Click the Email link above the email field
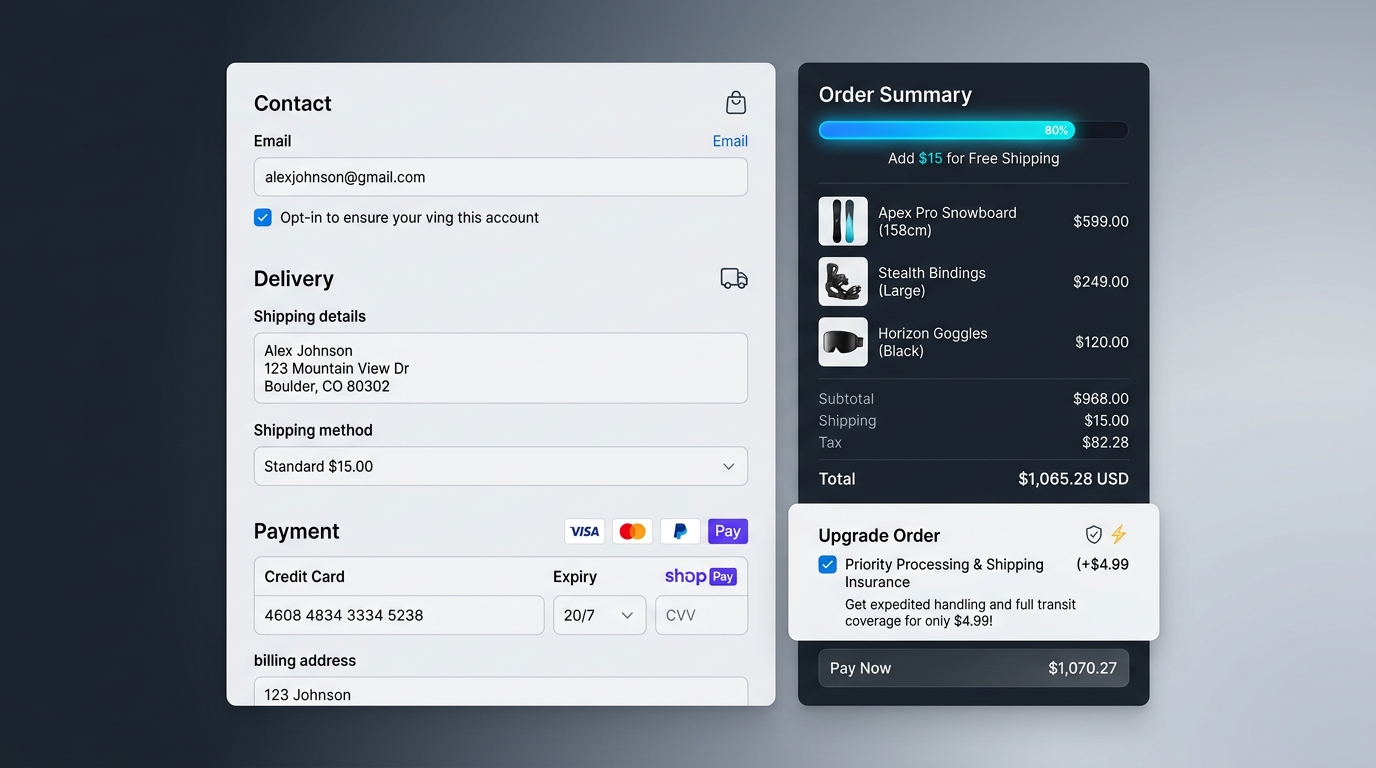Viewport: 1376px width, 768px height. (x=730, y=141)
